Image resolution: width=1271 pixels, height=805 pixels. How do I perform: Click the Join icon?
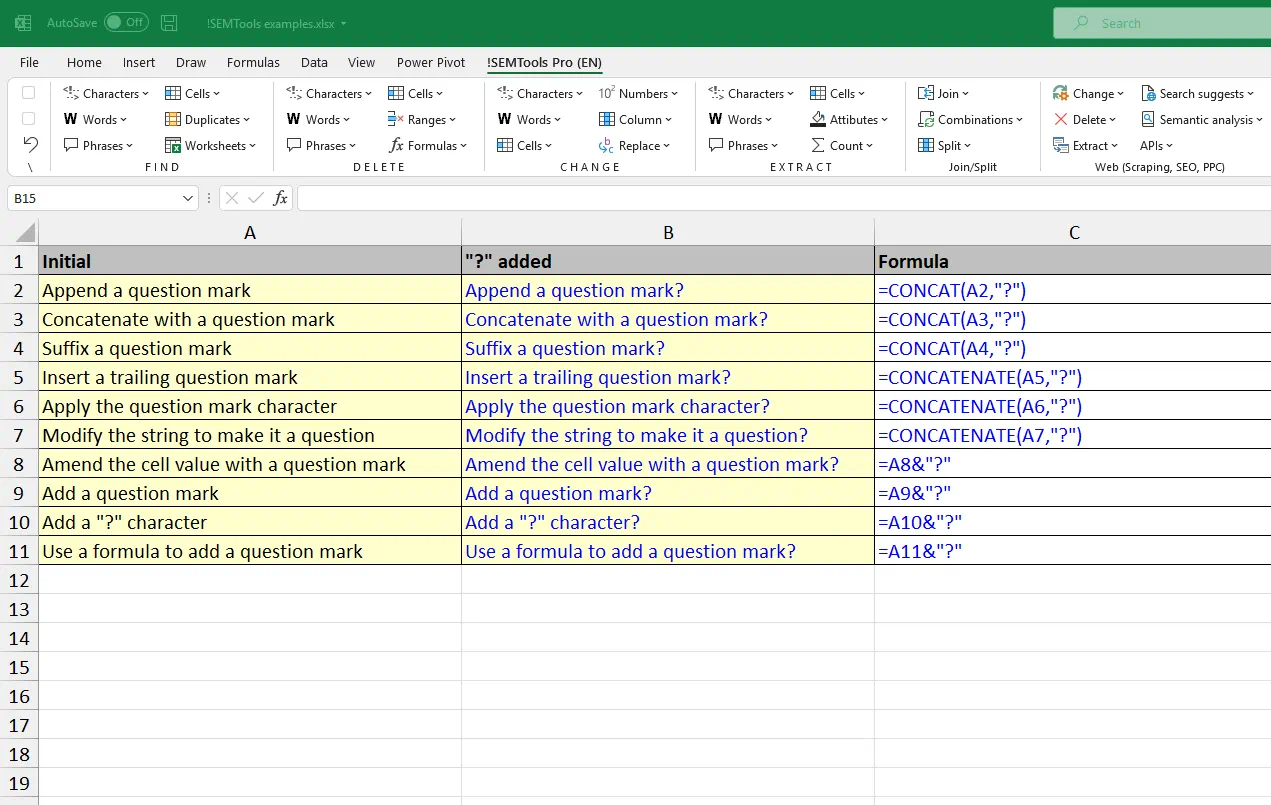pyautogui.click(x=926, y=93)
